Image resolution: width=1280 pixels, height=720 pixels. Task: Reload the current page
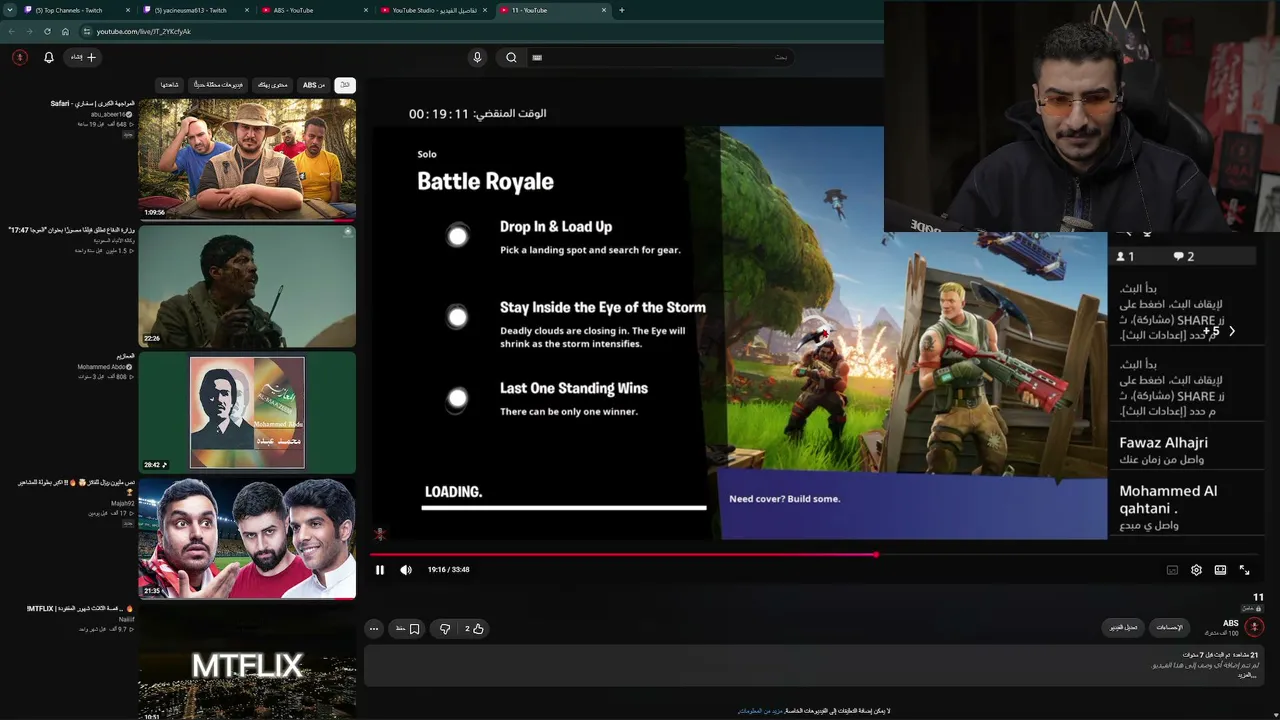(x=47, y=31)
